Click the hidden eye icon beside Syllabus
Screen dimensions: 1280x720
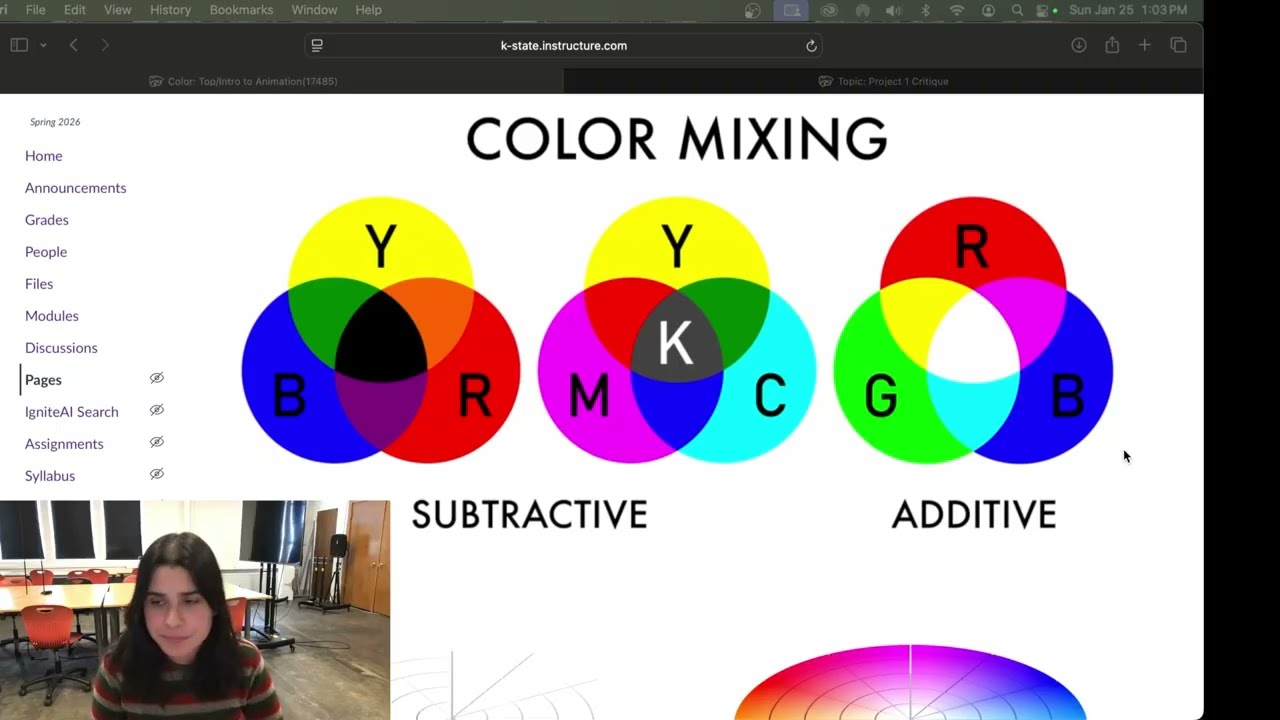pos(156,474)
